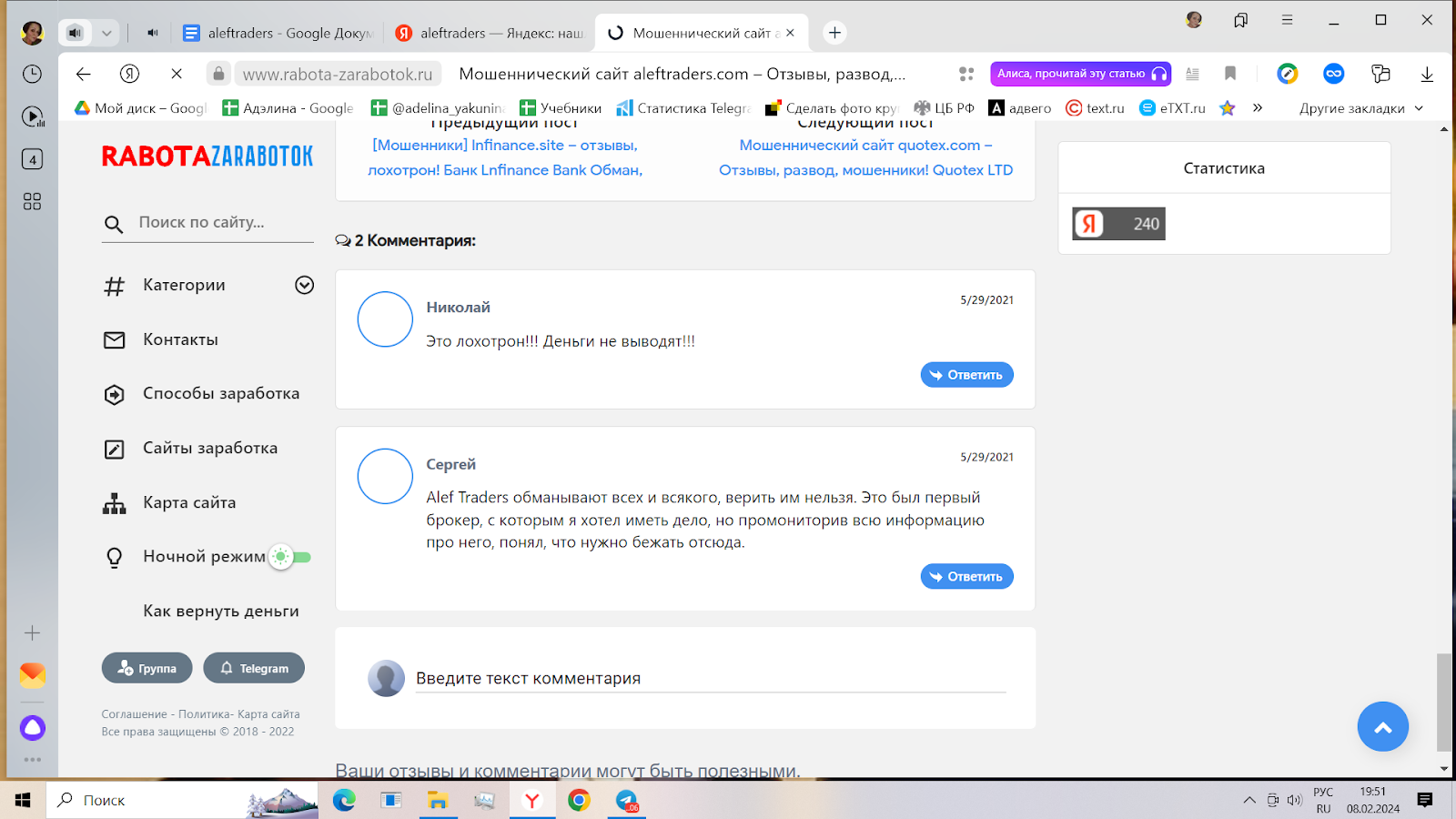Viewport: 1456px width, 819px height.
Task: Reply to Сергей's comment
Action: (966, 577)
